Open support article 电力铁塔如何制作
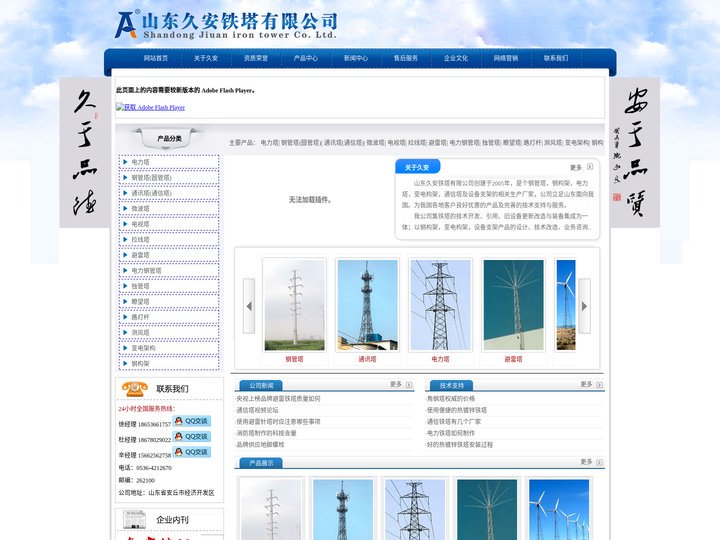720x540 pixels. pos(451,433)
